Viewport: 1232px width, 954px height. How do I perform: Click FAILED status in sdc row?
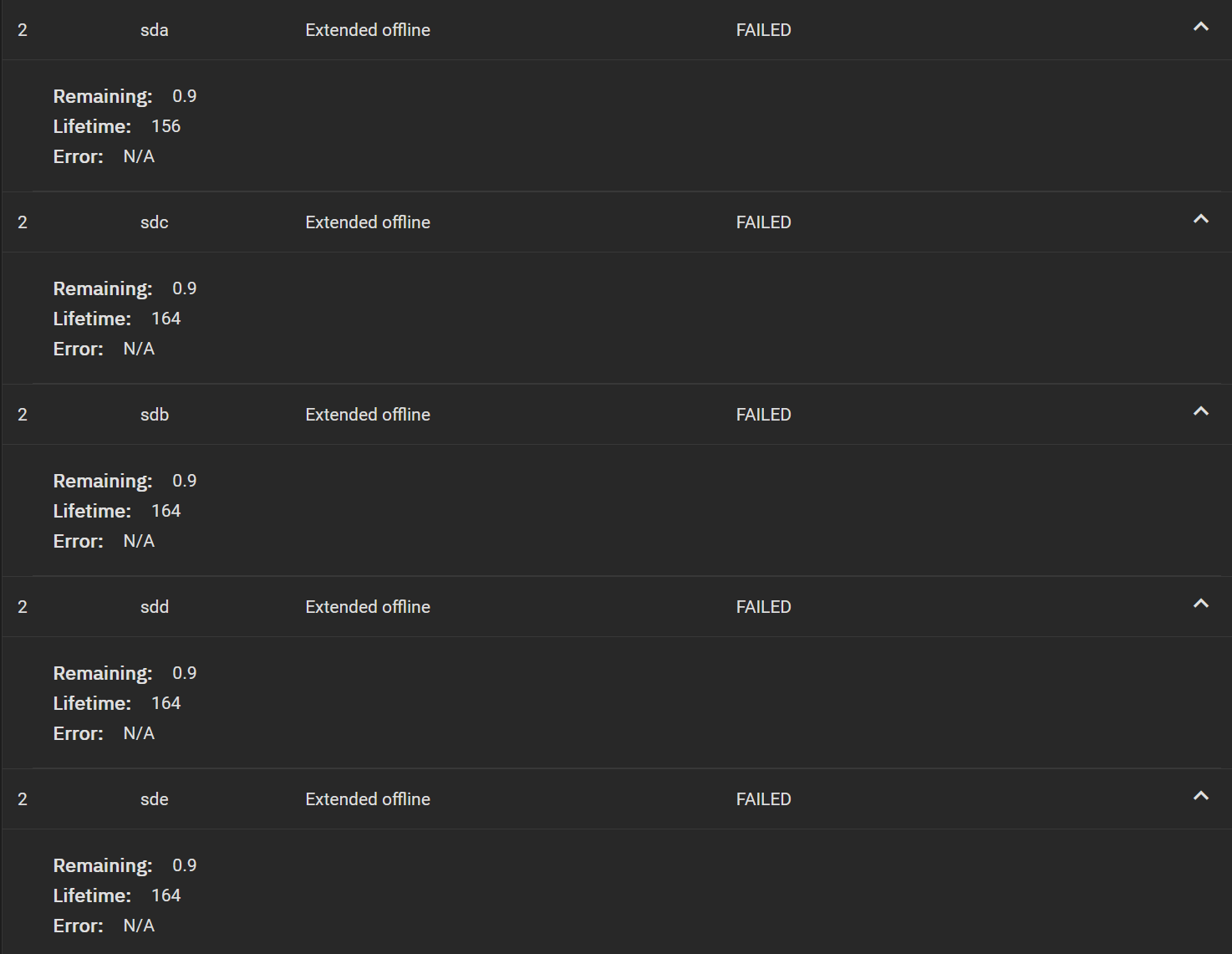point(764,222)
